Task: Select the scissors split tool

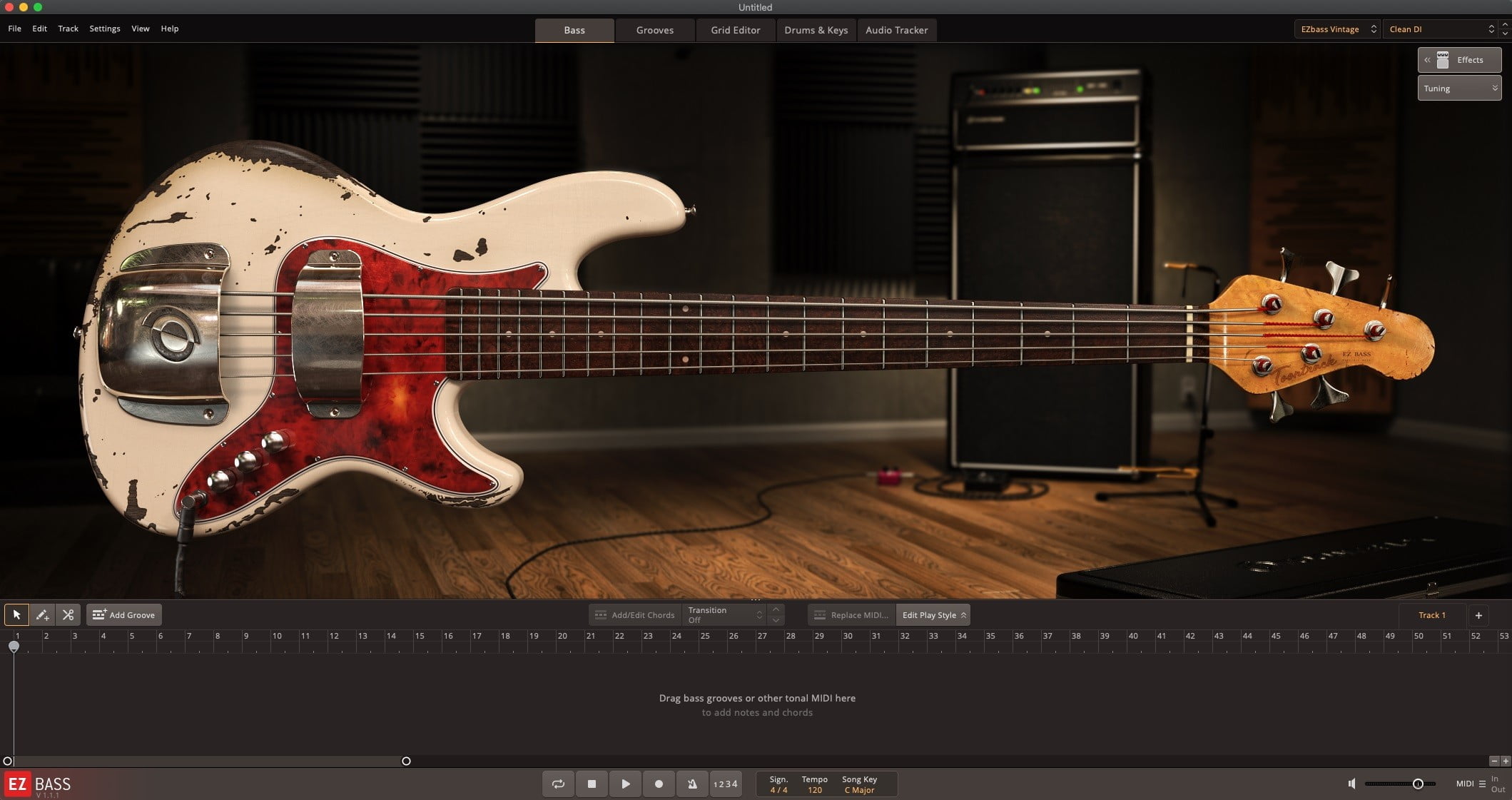Action: click(68, 614)
